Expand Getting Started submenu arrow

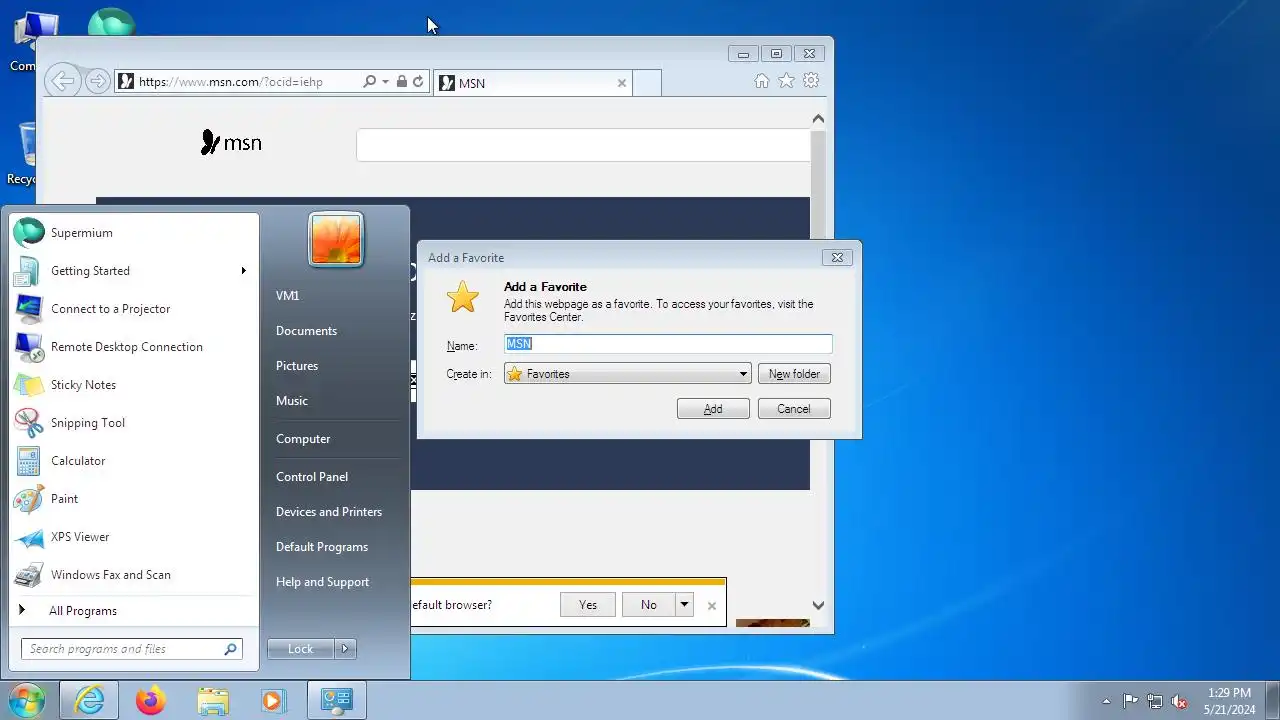tap(243, 271)
